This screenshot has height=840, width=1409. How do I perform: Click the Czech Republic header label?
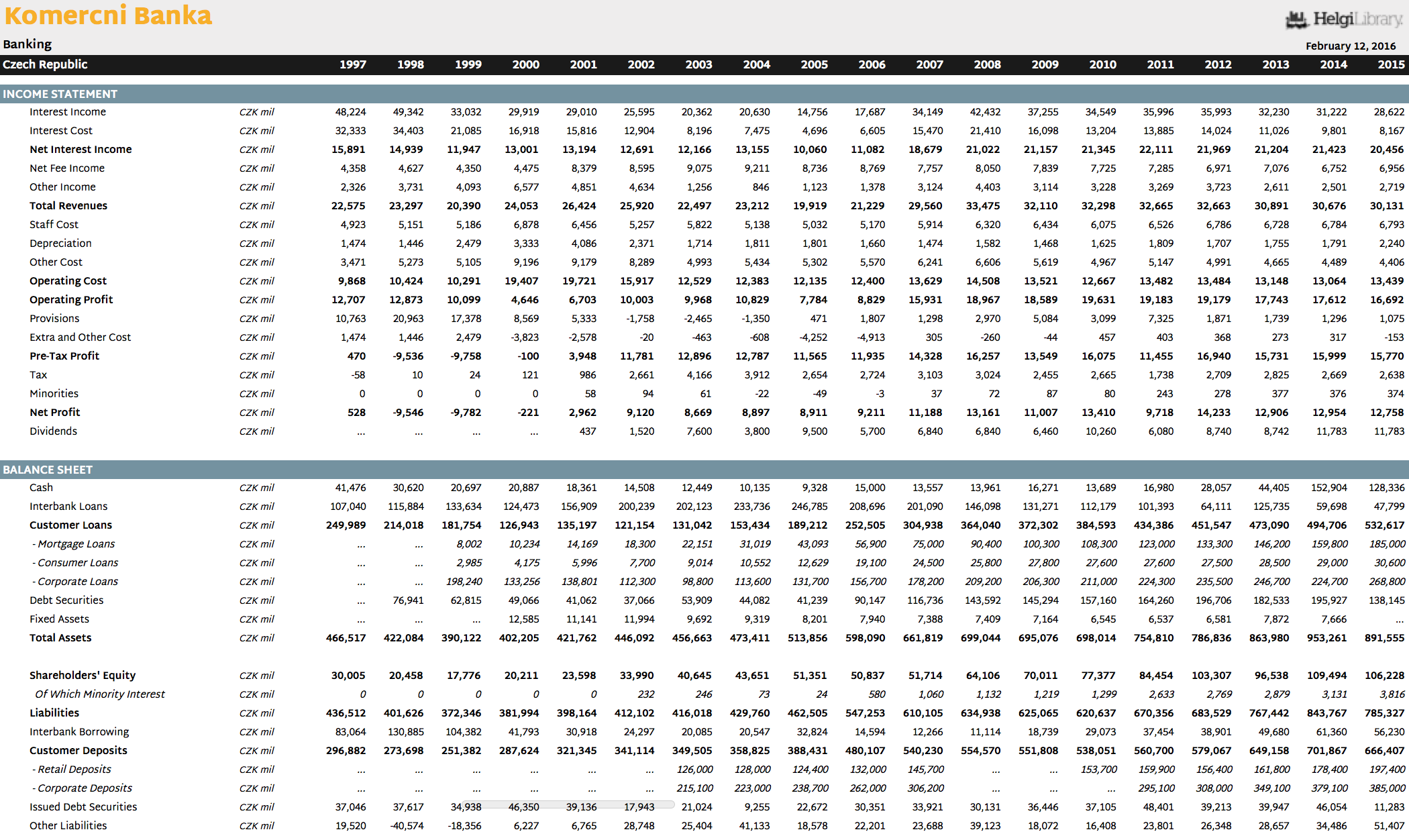pyautogui.click(x=45, y=64)
